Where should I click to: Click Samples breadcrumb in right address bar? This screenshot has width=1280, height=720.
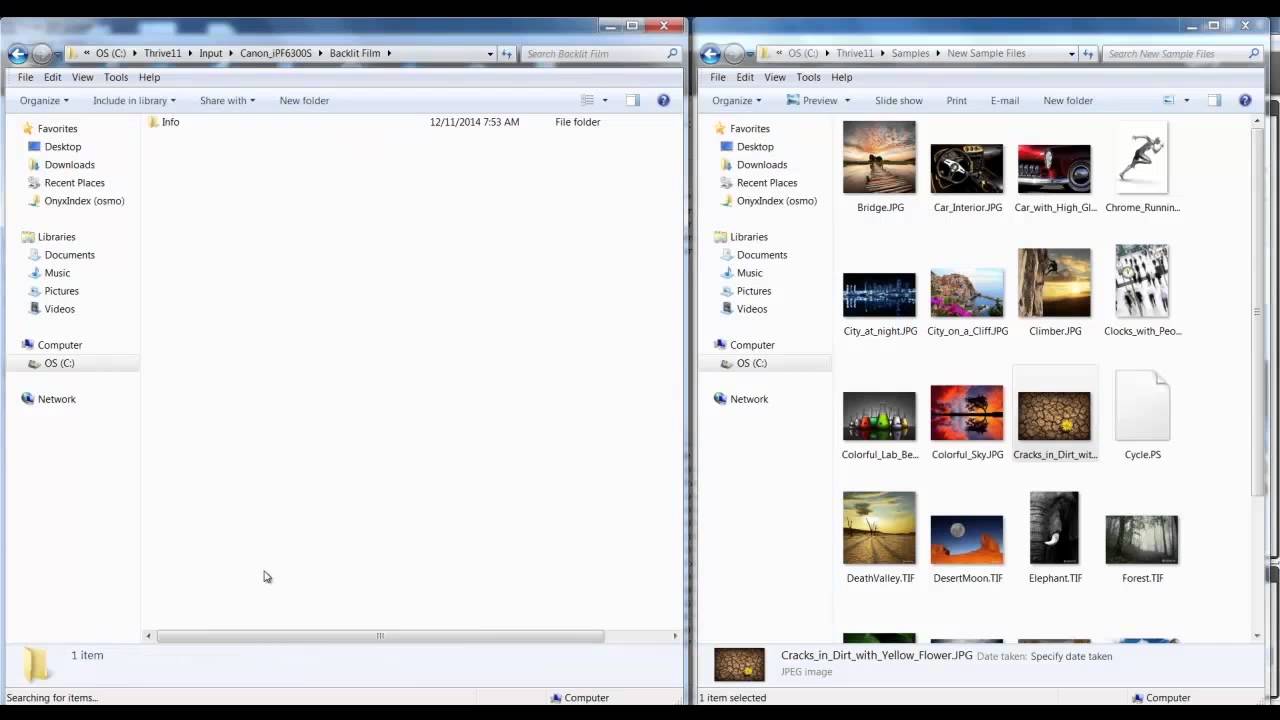pyautogui.click(x=910, y=54)
